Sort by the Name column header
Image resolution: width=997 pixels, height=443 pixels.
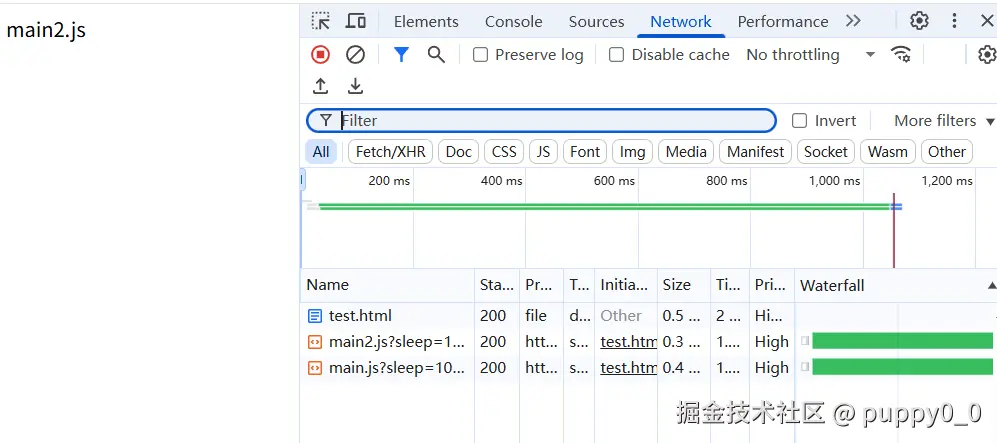click(387, 285)
